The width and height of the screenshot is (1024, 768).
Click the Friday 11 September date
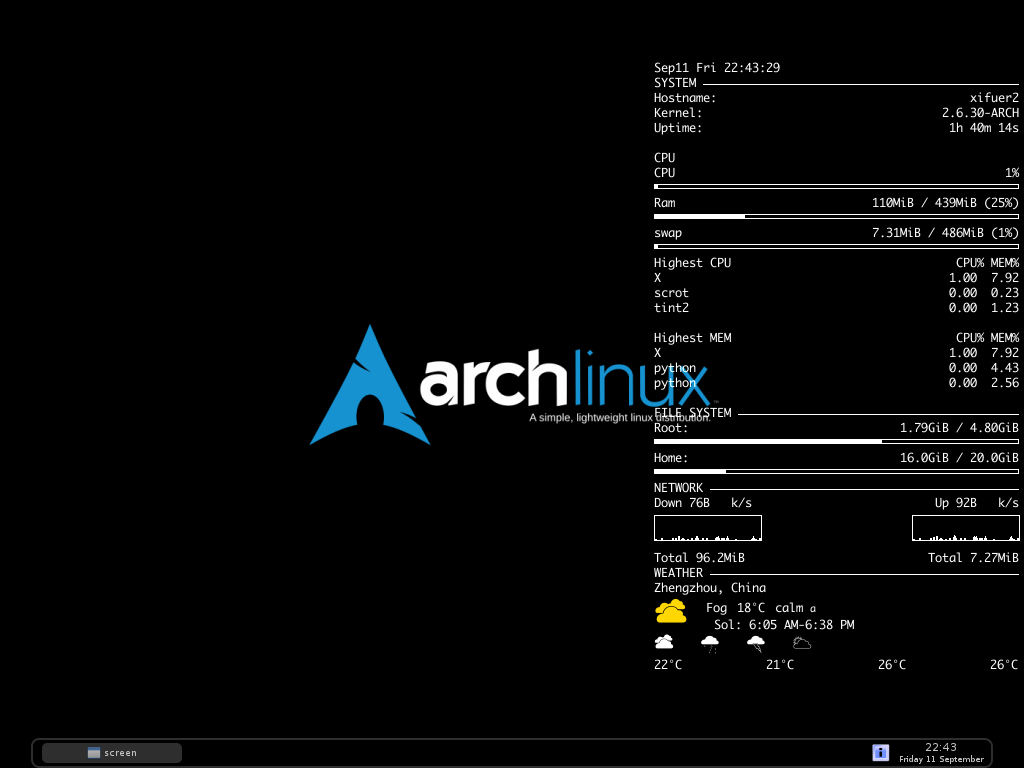click(941, 759)
